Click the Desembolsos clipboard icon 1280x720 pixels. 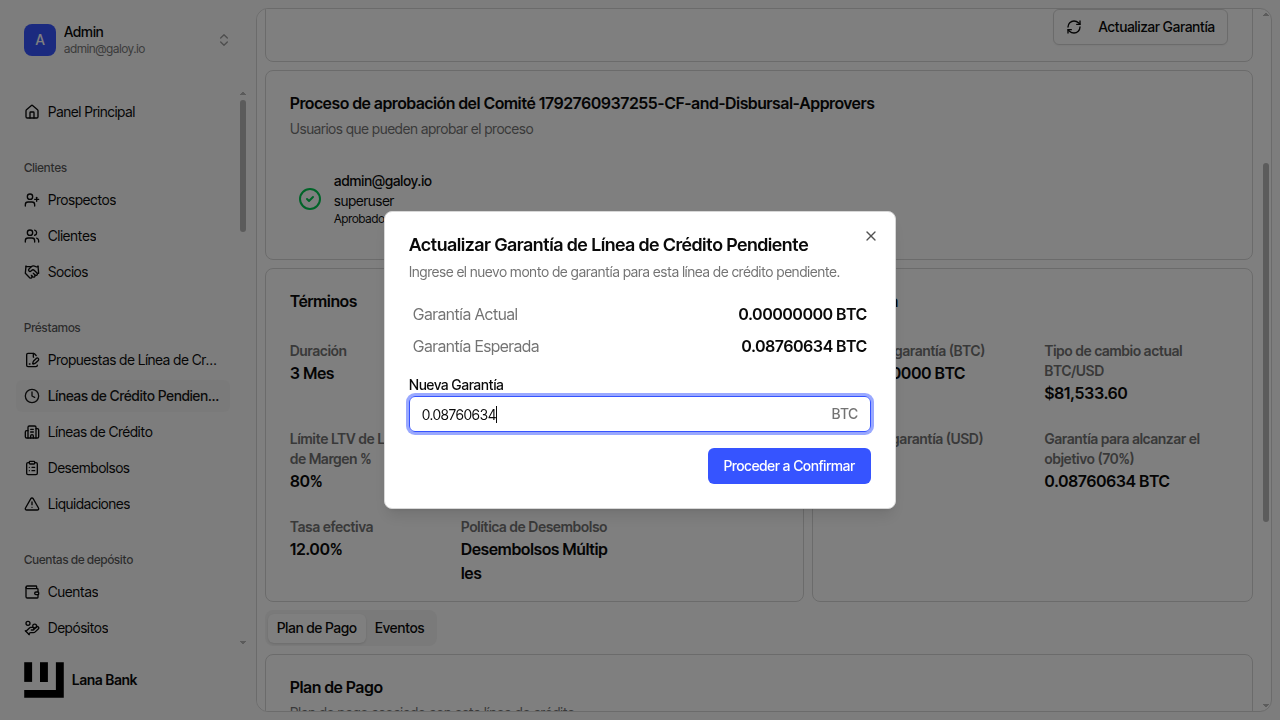click(x=32, y=468)
